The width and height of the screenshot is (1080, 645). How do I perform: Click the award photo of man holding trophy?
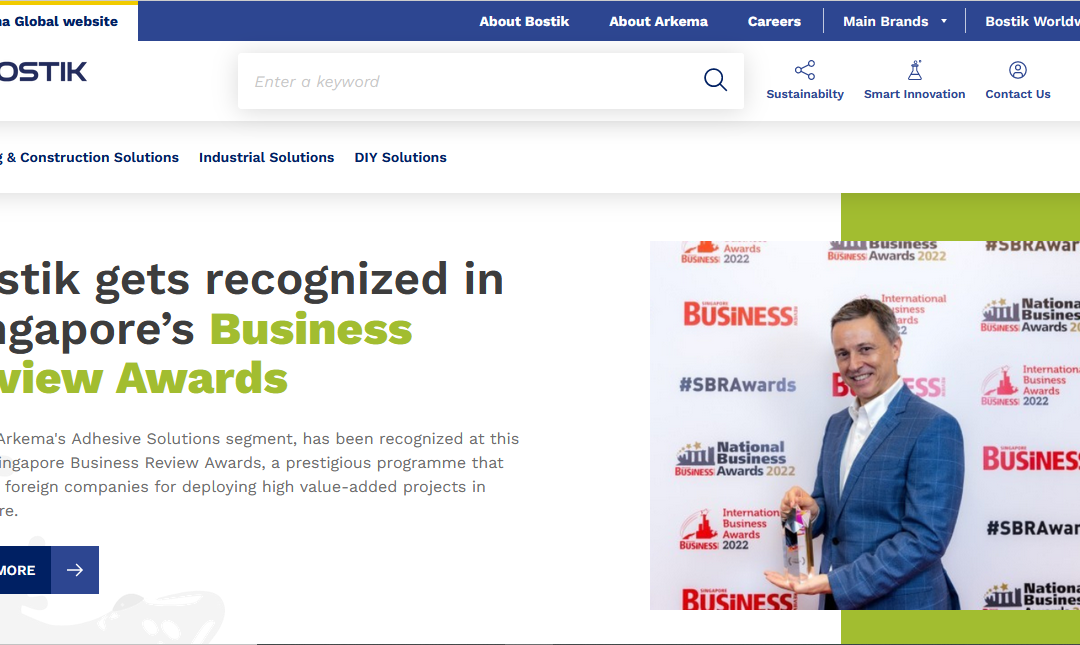tap(864, 425)
